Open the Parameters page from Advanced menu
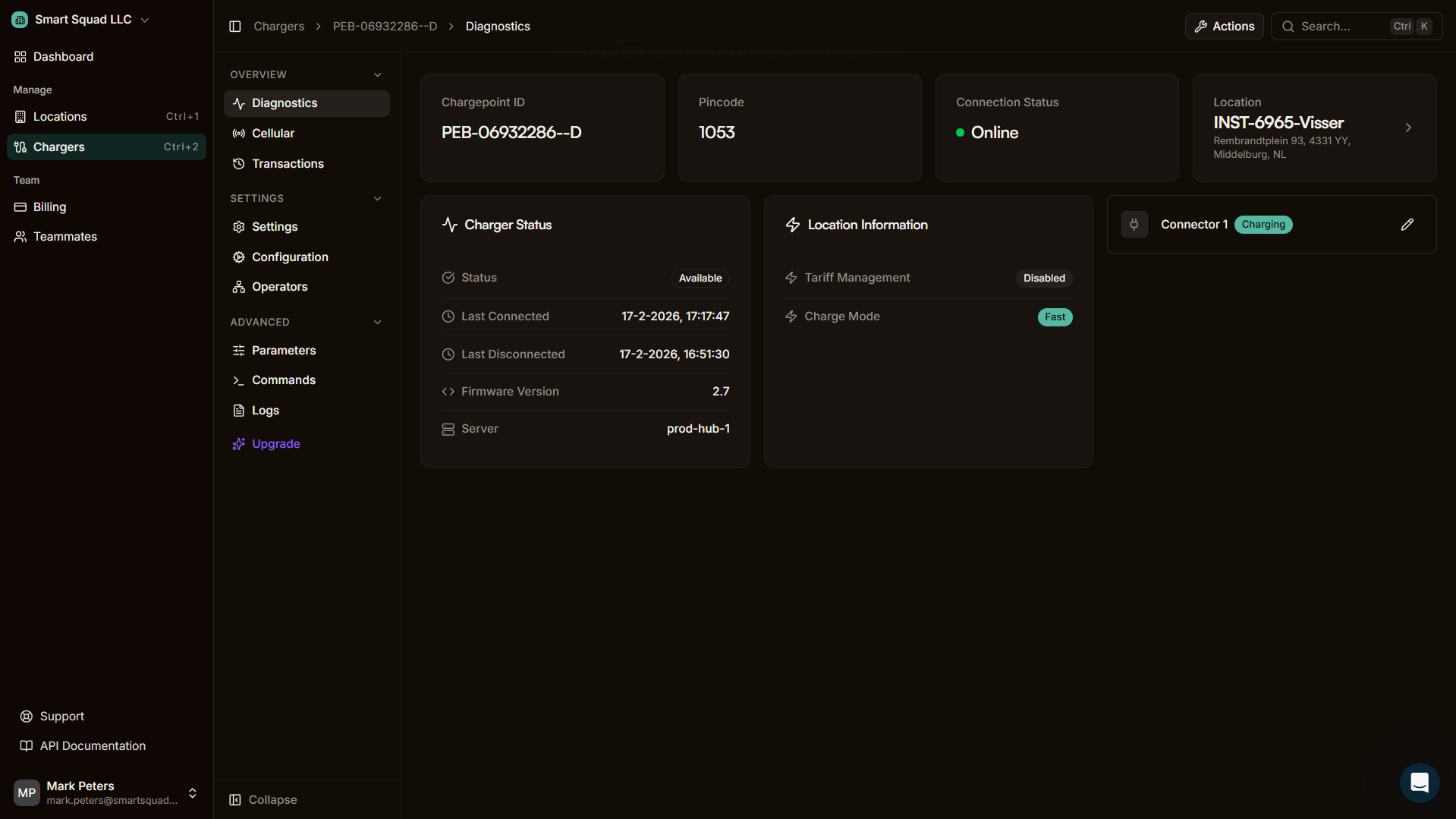Viewport: 1456px width, 819px height. 284,350
